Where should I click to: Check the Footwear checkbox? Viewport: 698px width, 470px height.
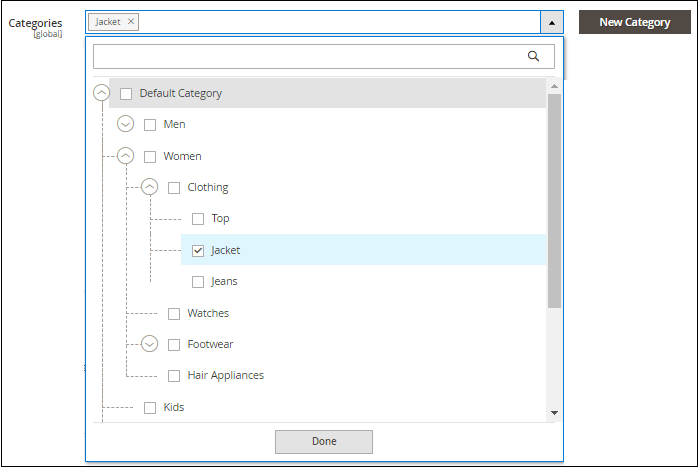click(174, 345)
